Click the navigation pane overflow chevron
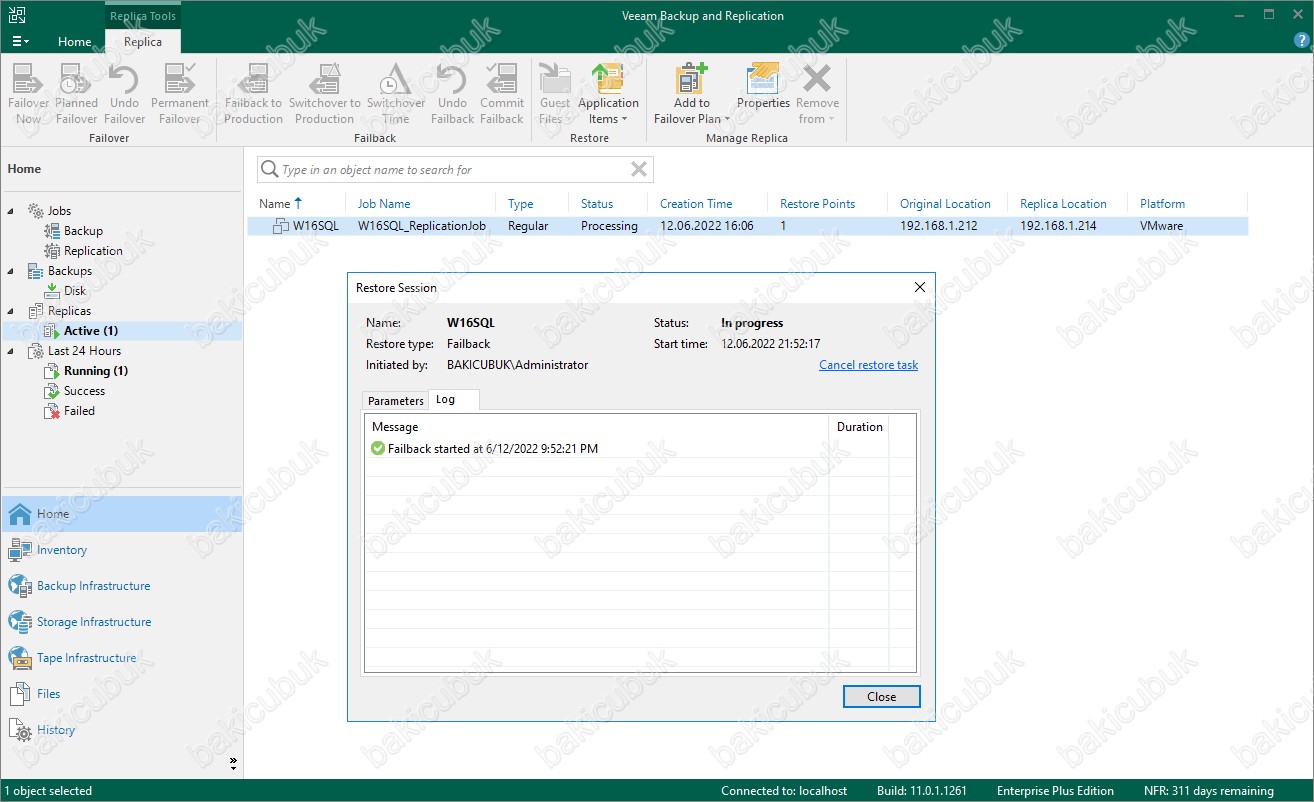Screen dimensions: 1314x802 [x=234, y=763]
